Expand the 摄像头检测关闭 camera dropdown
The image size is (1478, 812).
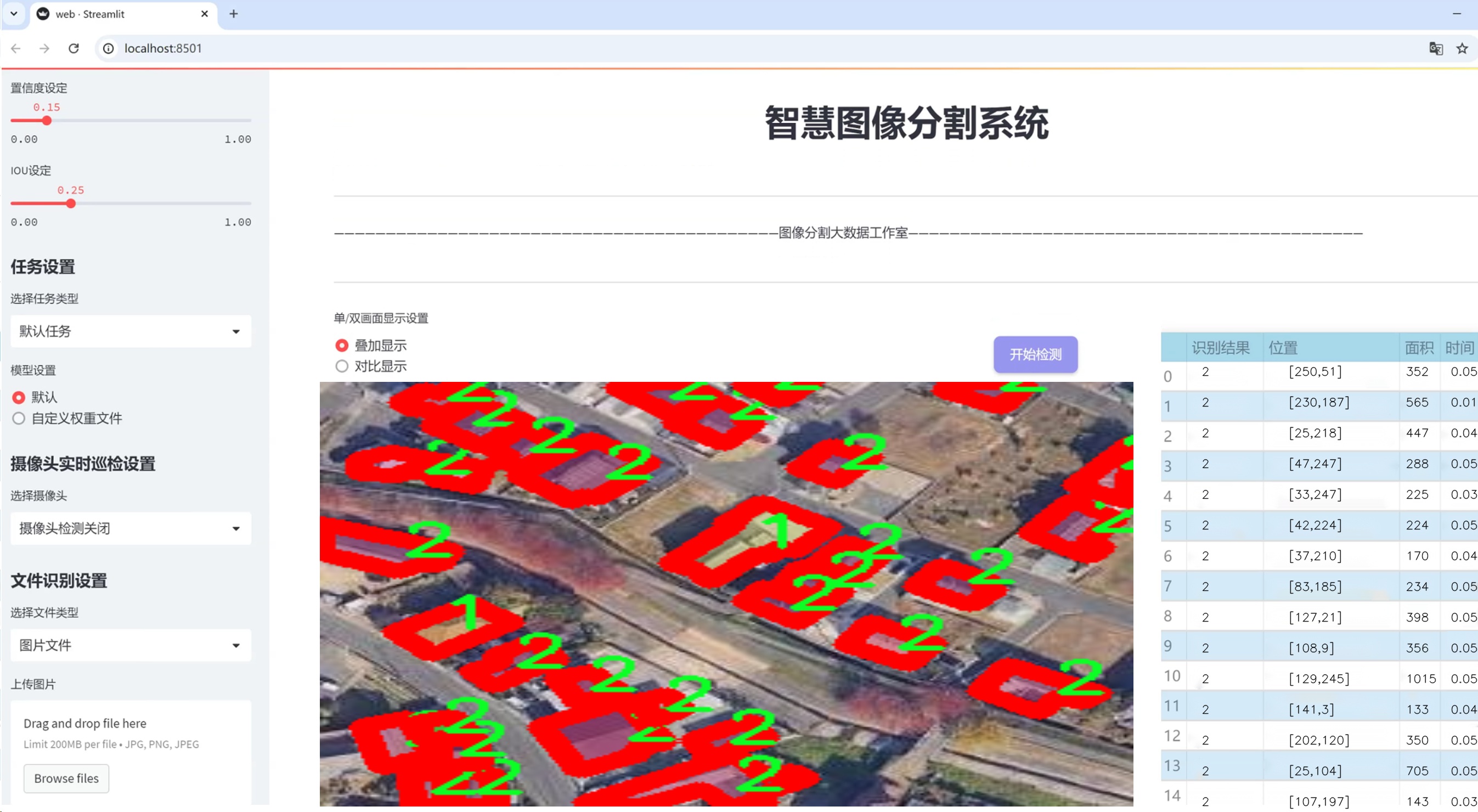[130, 528]
